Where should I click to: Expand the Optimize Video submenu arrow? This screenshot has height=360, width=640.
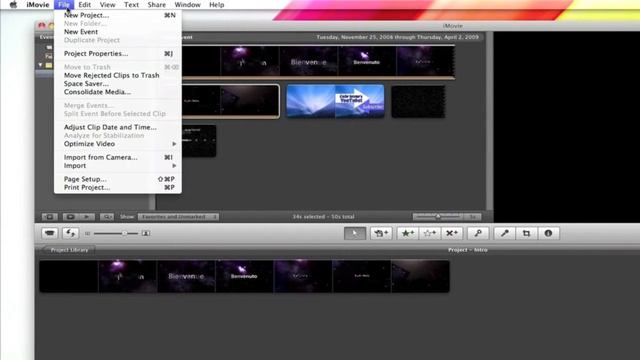[x=174, y=144]
